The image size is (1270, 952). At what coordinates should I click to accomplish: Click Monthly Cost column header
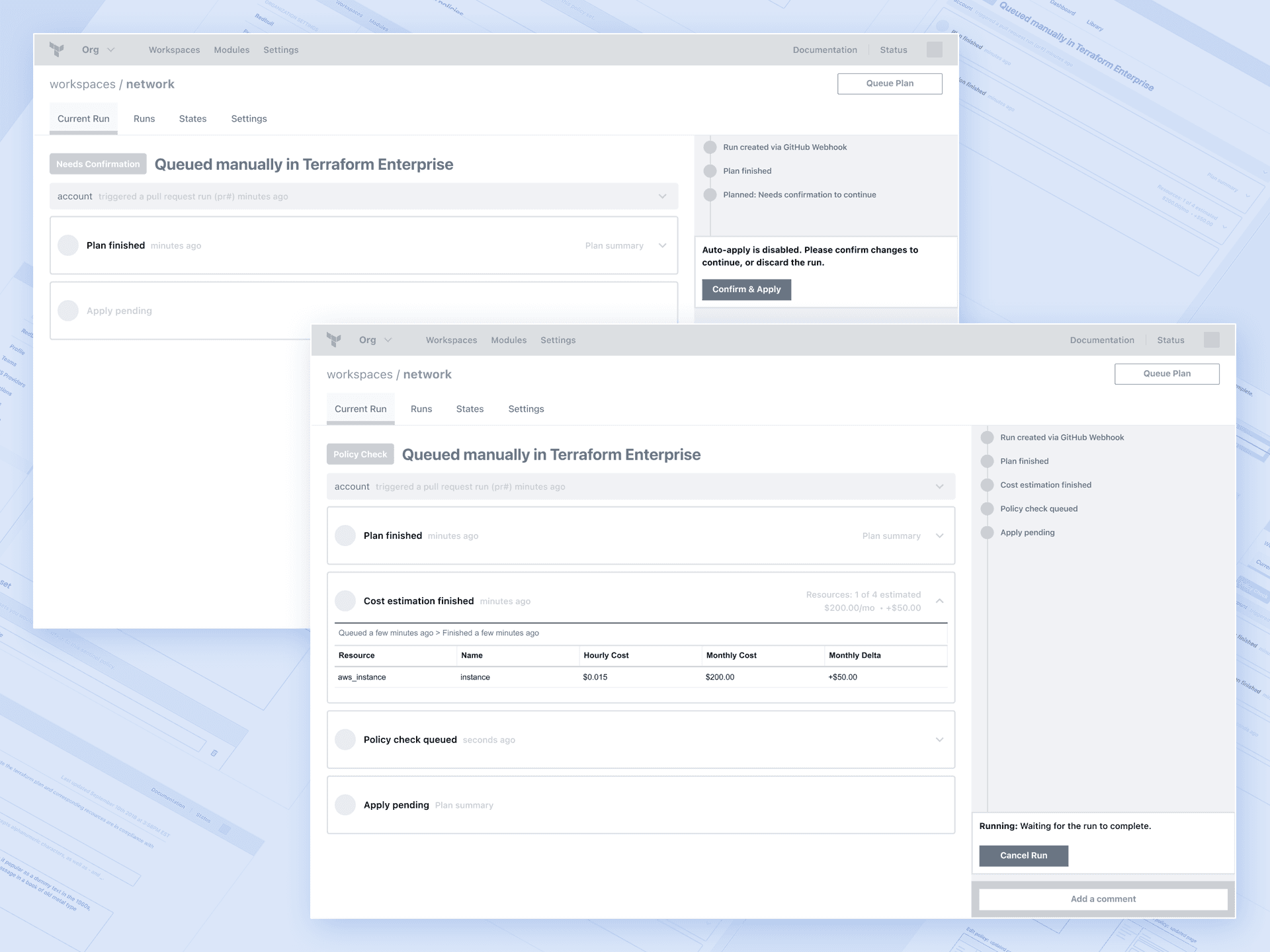click(x=731, y=655)
